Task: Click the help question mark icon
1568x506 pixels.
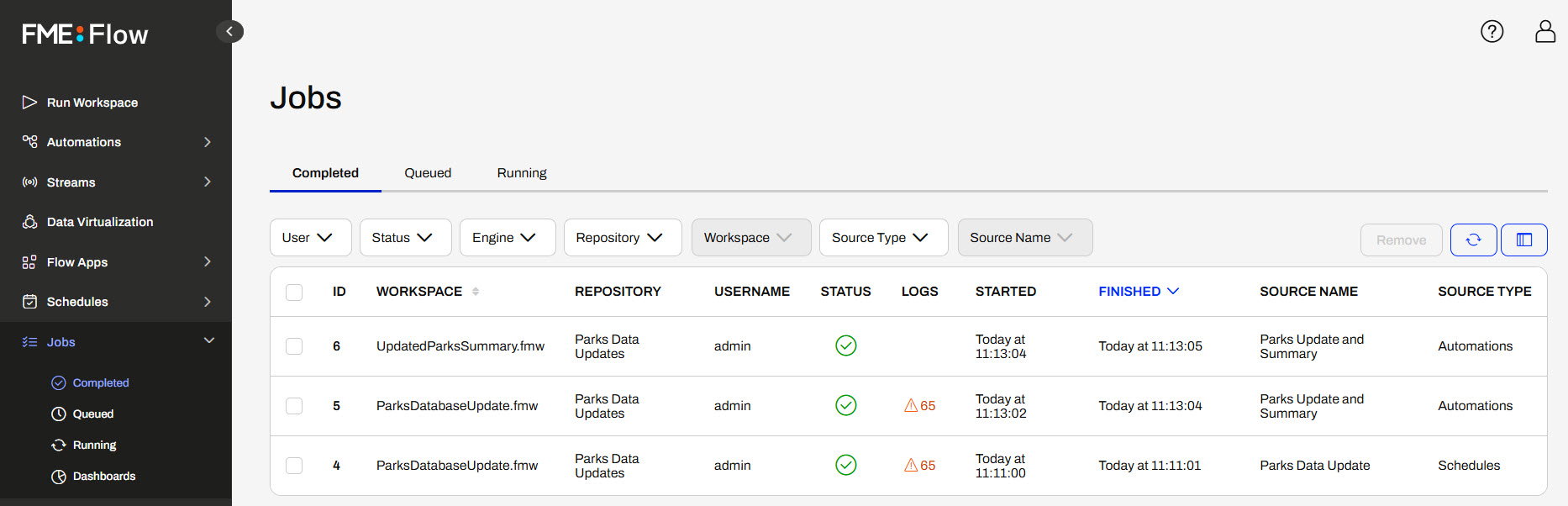Action: pyautogui.click(x=1492, y=32)
